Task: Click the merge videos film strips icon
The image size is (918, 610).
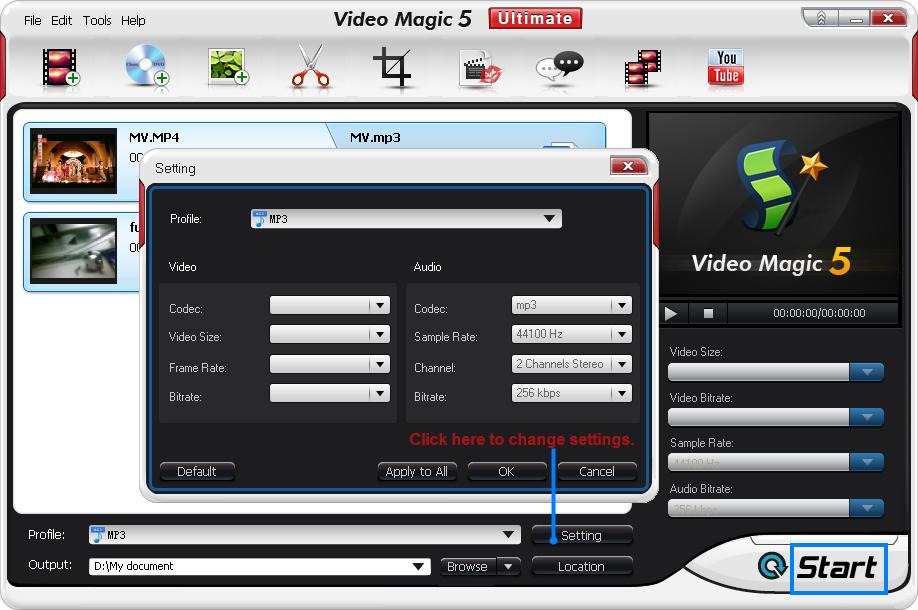Action: pyautogui.click(x=643, y=68)
